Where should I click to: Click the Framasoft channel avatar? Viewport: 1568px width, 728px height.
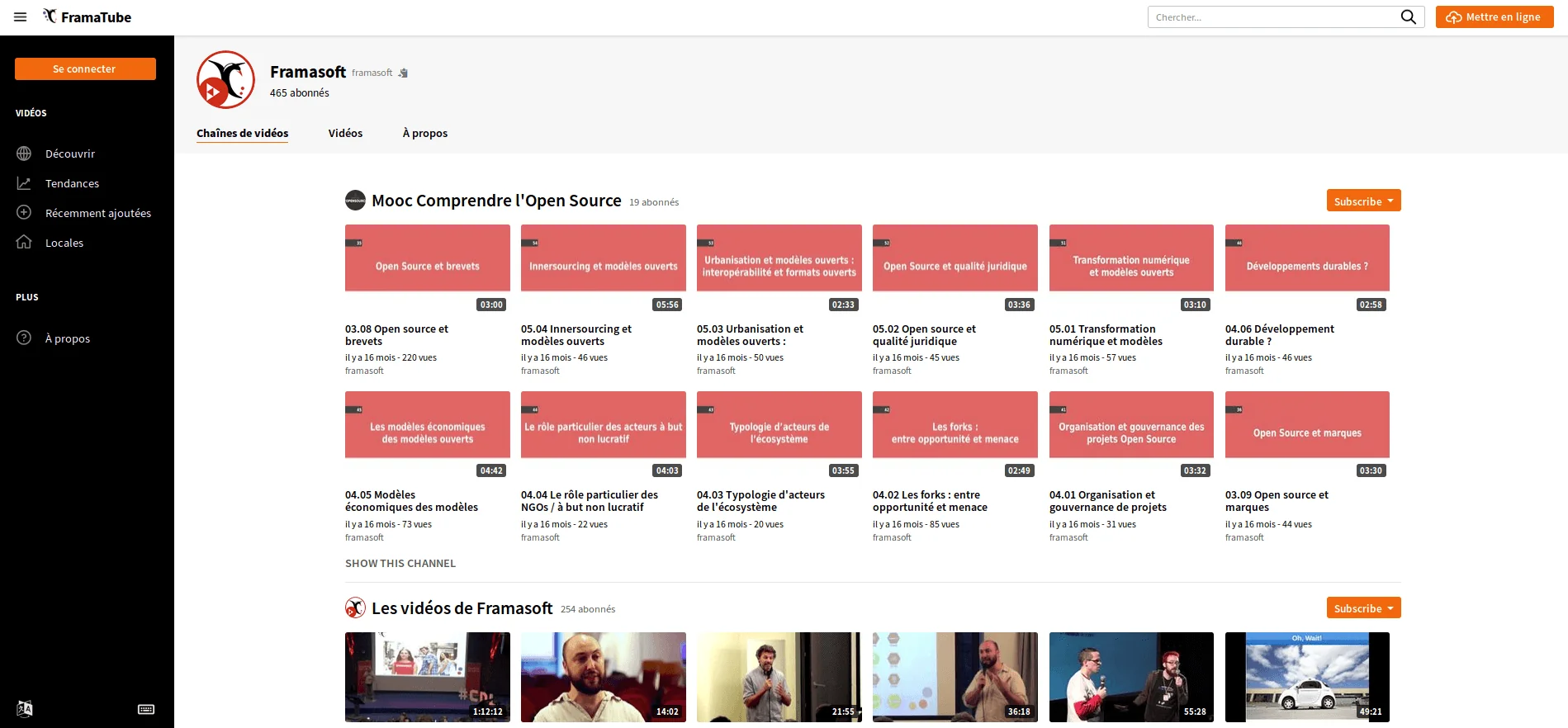point(225,80)
